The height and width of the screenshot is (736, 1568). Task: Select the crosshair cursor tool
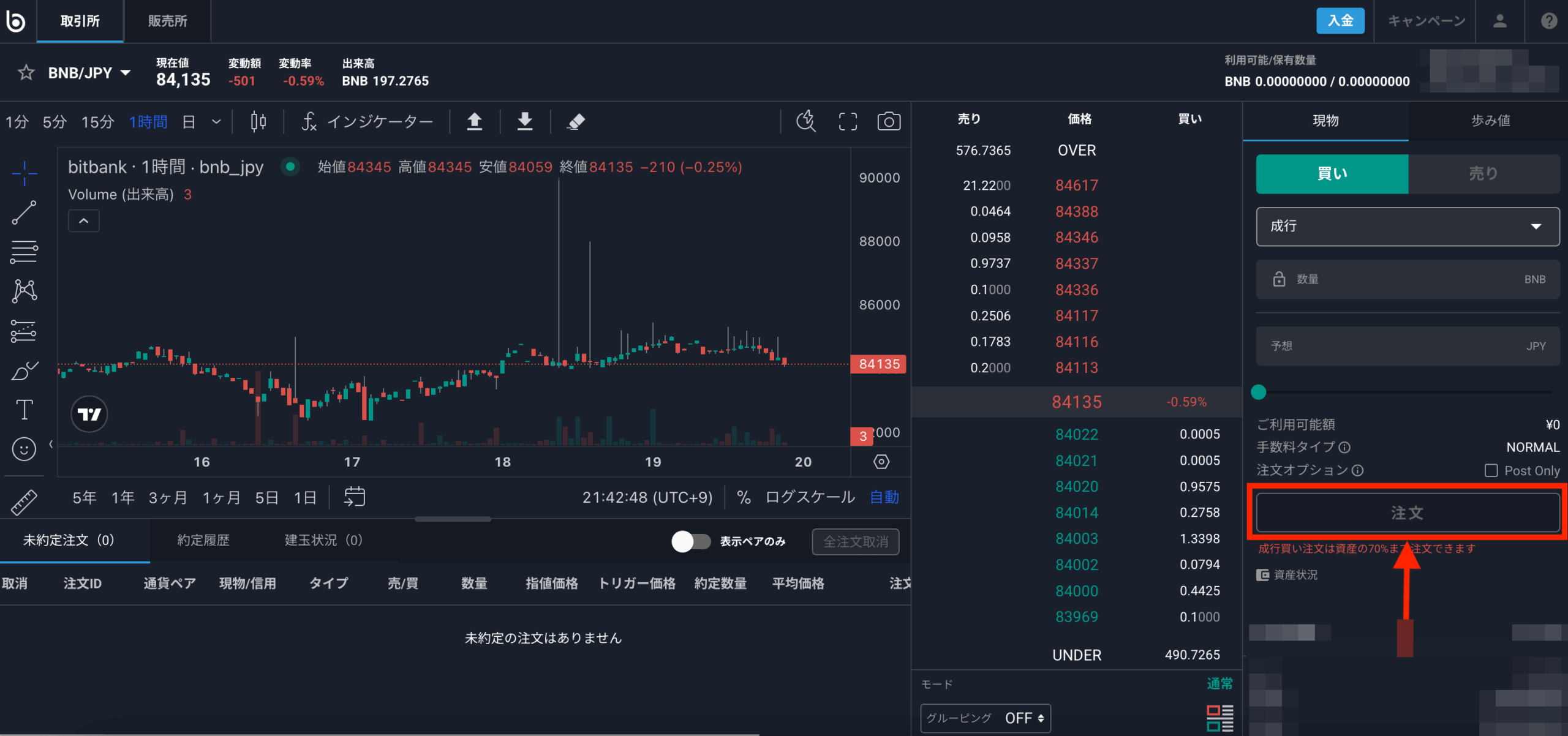point(24,173)
